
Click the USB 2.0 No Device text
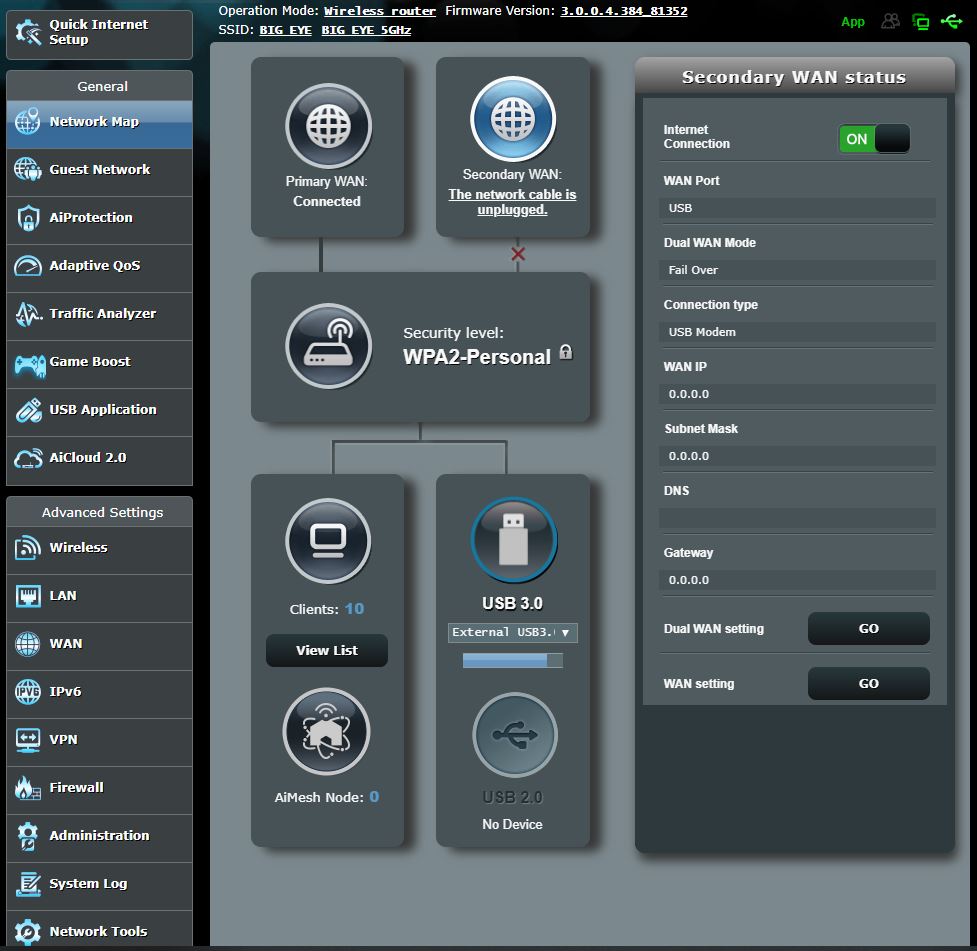(512, 824)
